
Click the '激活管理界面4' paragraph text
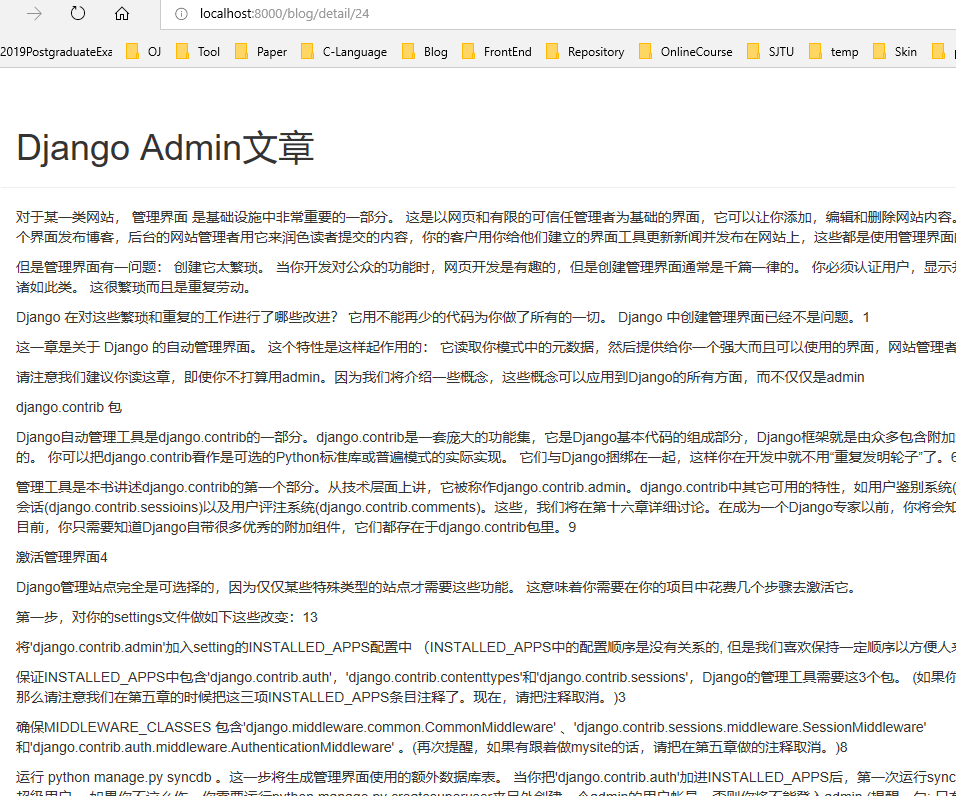click(x=62, y=557)
